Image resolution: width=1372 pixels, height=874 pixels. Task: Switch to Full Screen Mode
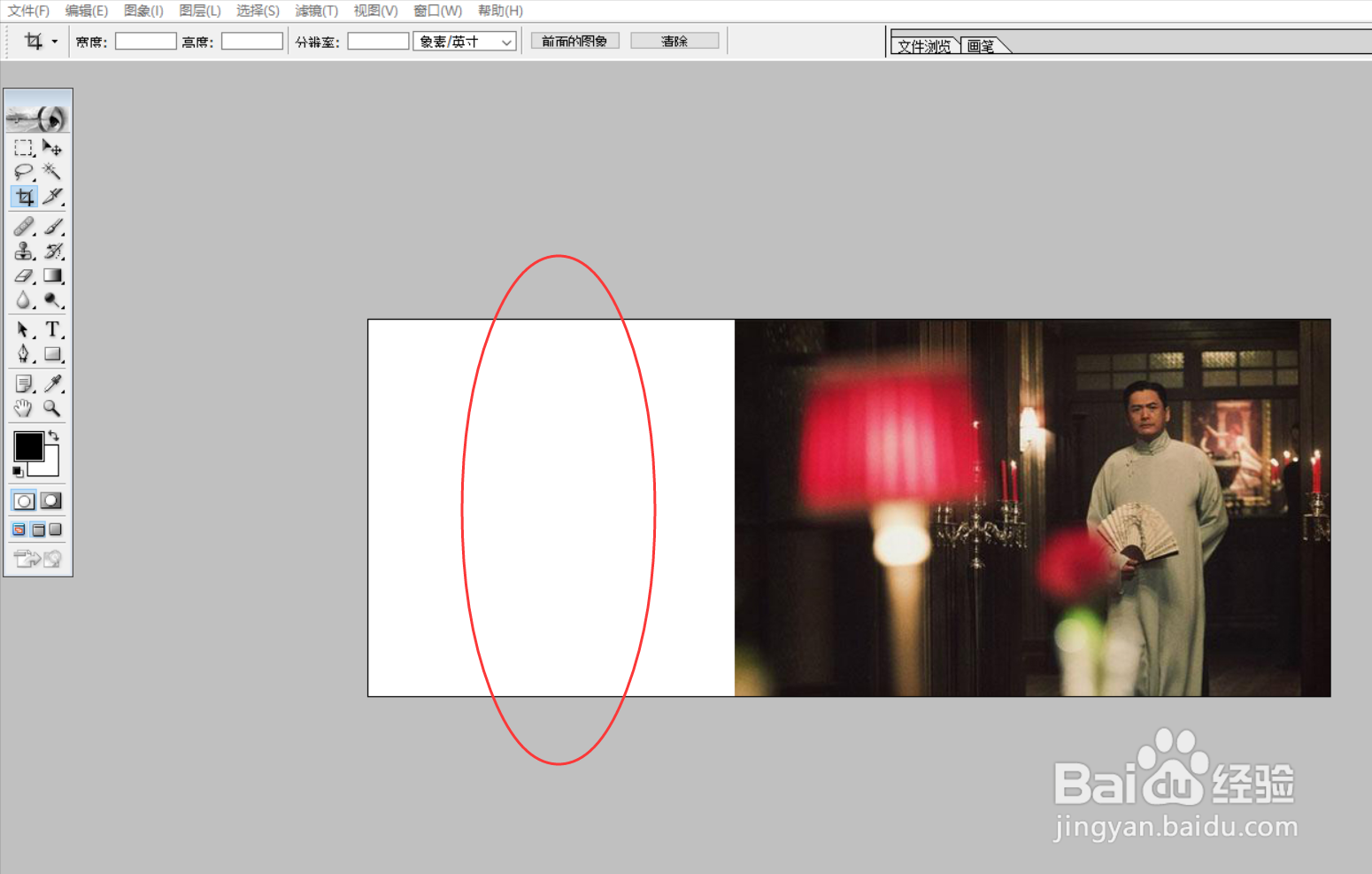(56, 530)
